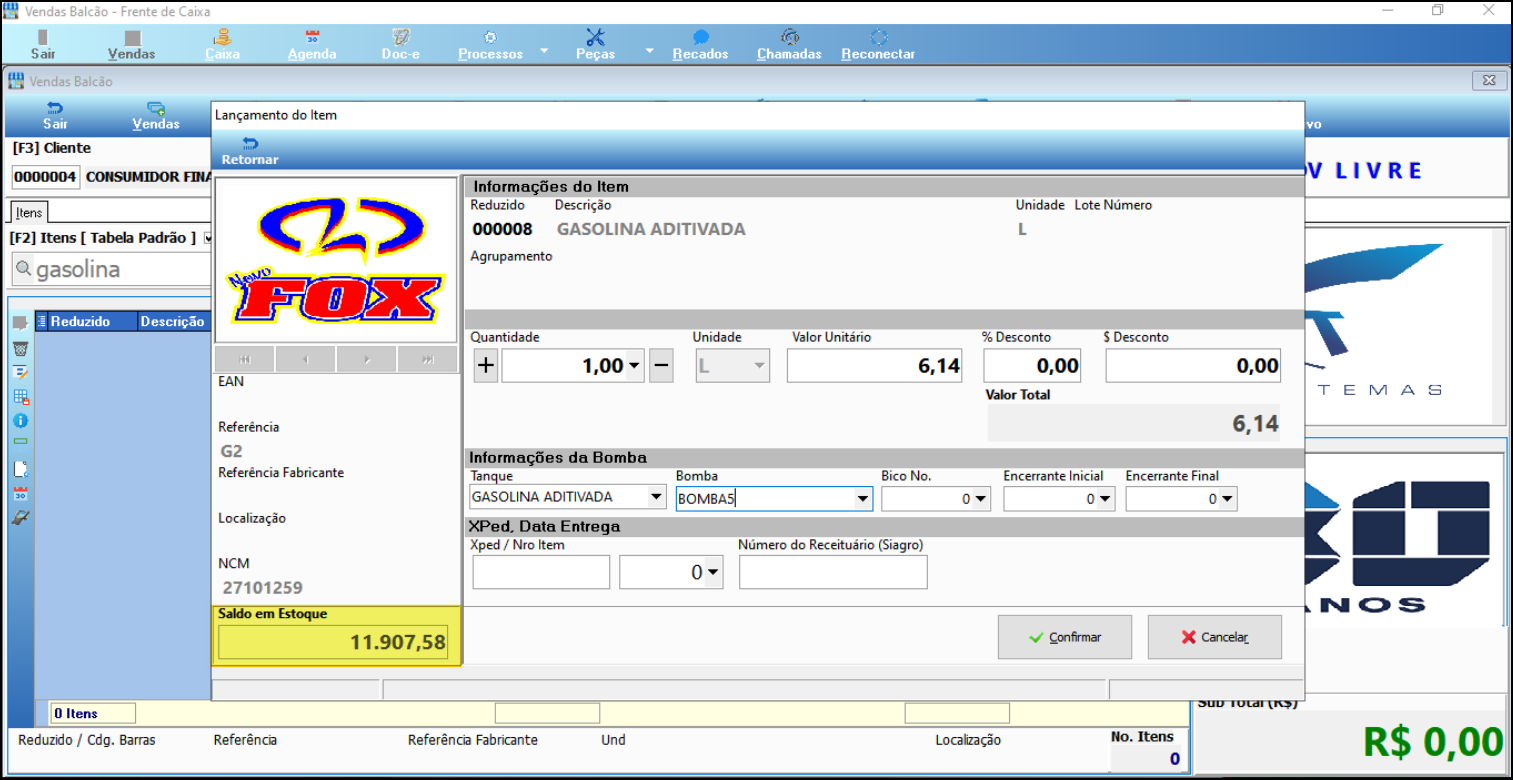This screenshot has height=780, width=1513.
Task: Click Sair in the Vendas Balcão window
Action: [x=55, y=116]
